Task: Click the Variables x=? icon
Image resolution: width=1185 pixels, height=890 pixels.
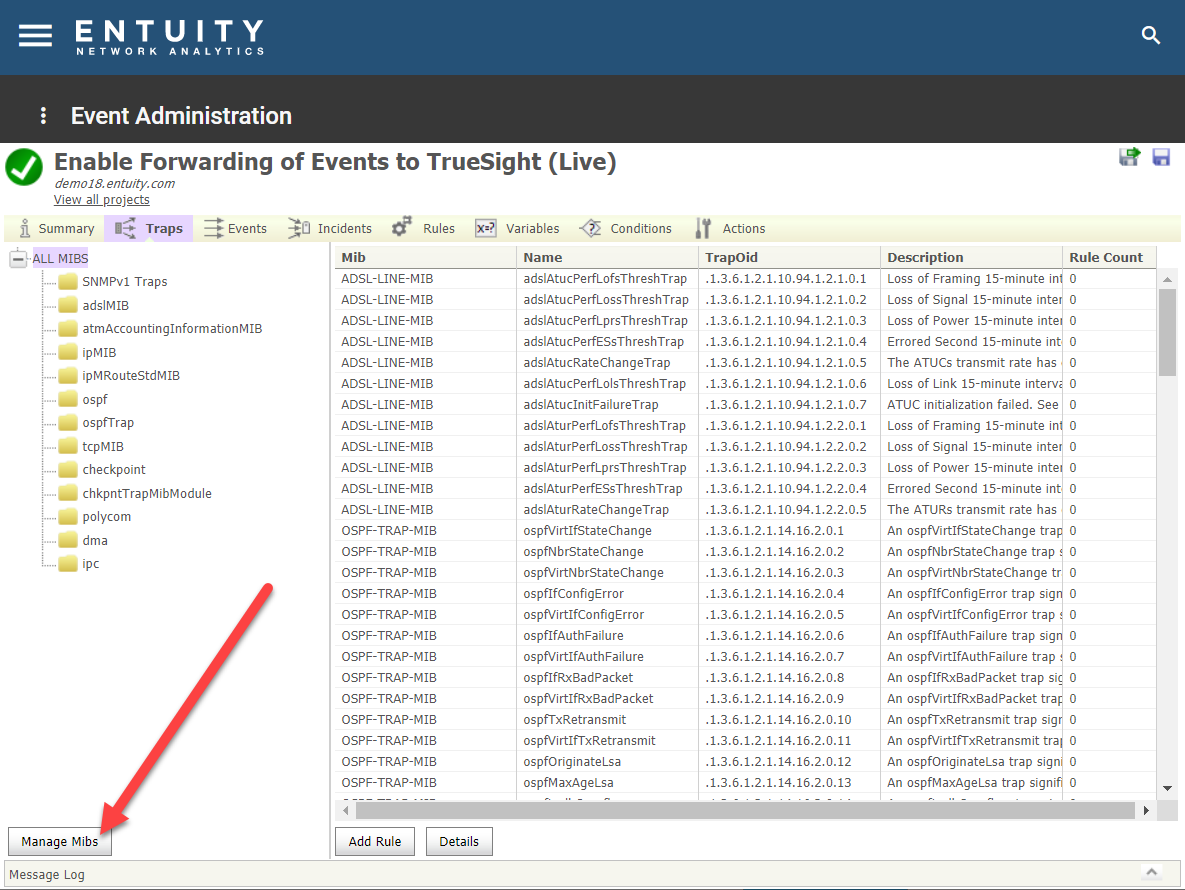Action: tap(485, 228)
